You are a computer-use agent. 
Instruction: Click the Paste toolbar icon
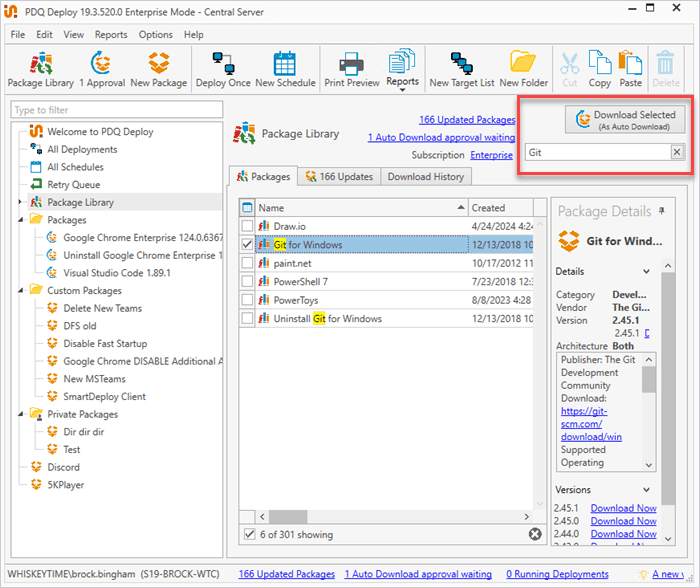point(630,70)
